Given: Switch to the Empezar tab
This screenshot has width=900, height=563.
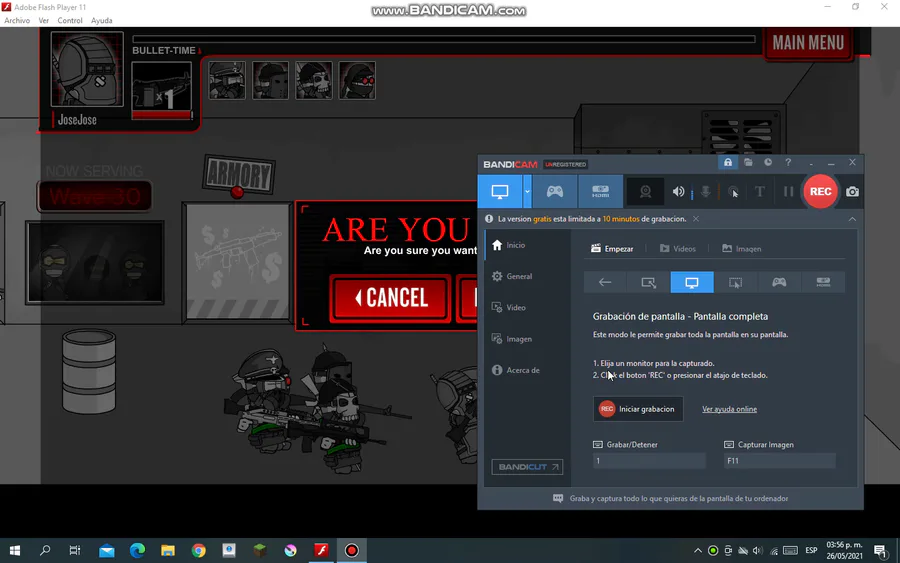Looking at the screenshot, I should [x=612, y=249].
